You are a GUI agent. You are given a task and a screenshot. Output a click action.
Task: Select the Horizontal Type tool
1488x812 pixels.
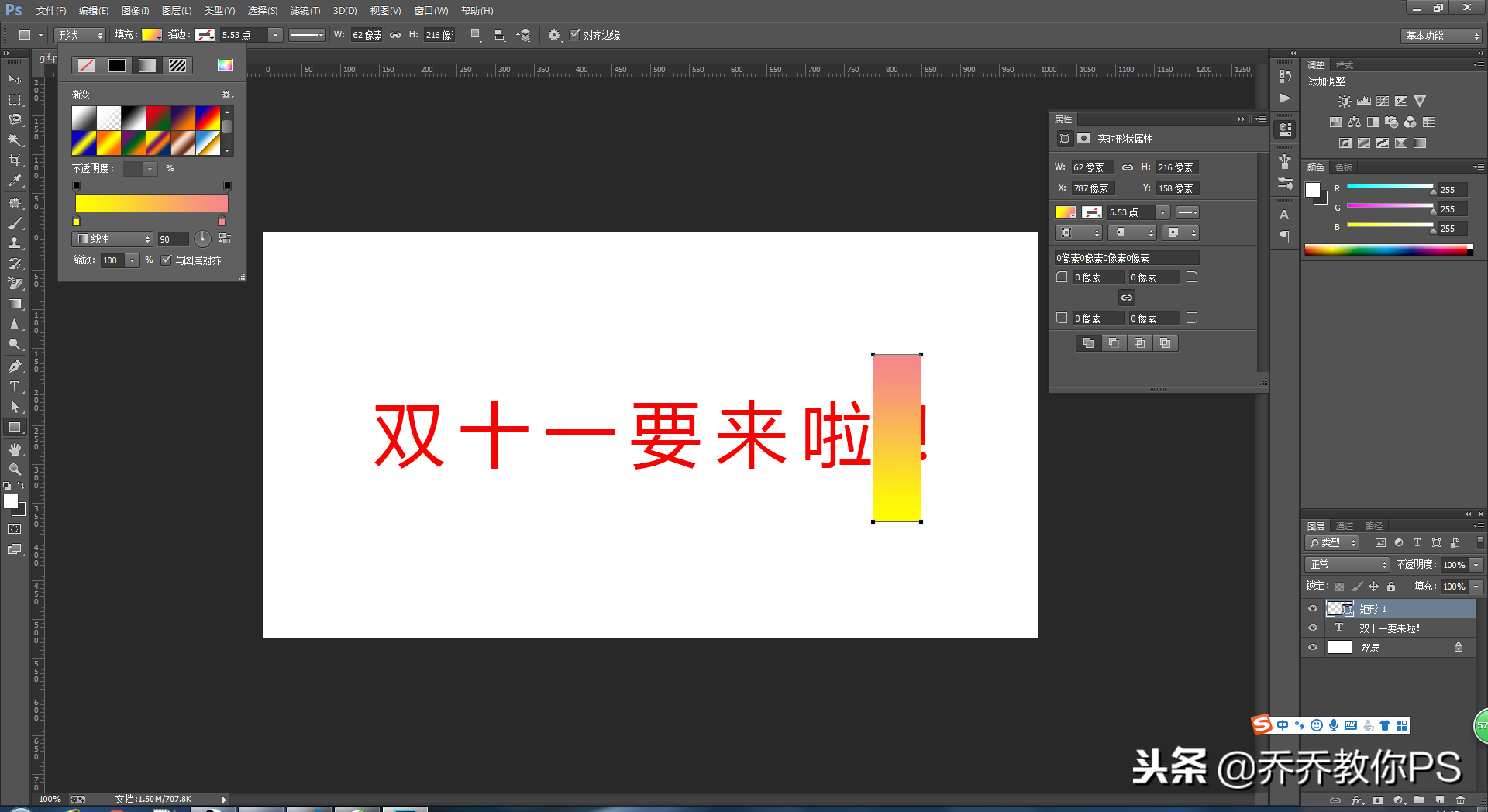click(x=14, y=387)
